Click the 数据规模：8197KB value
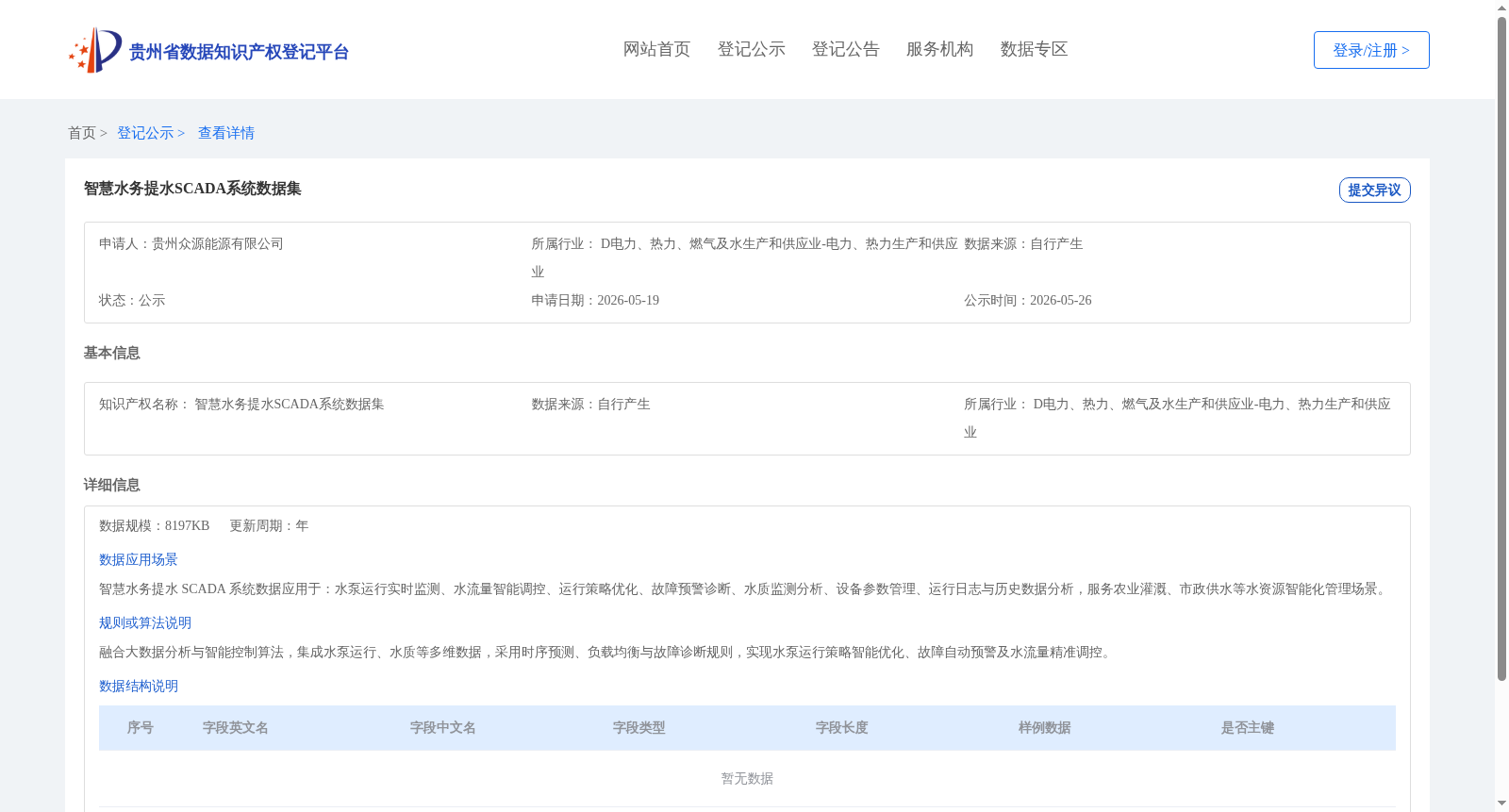This screenshot has width=1509, height=812. (154, 525)
